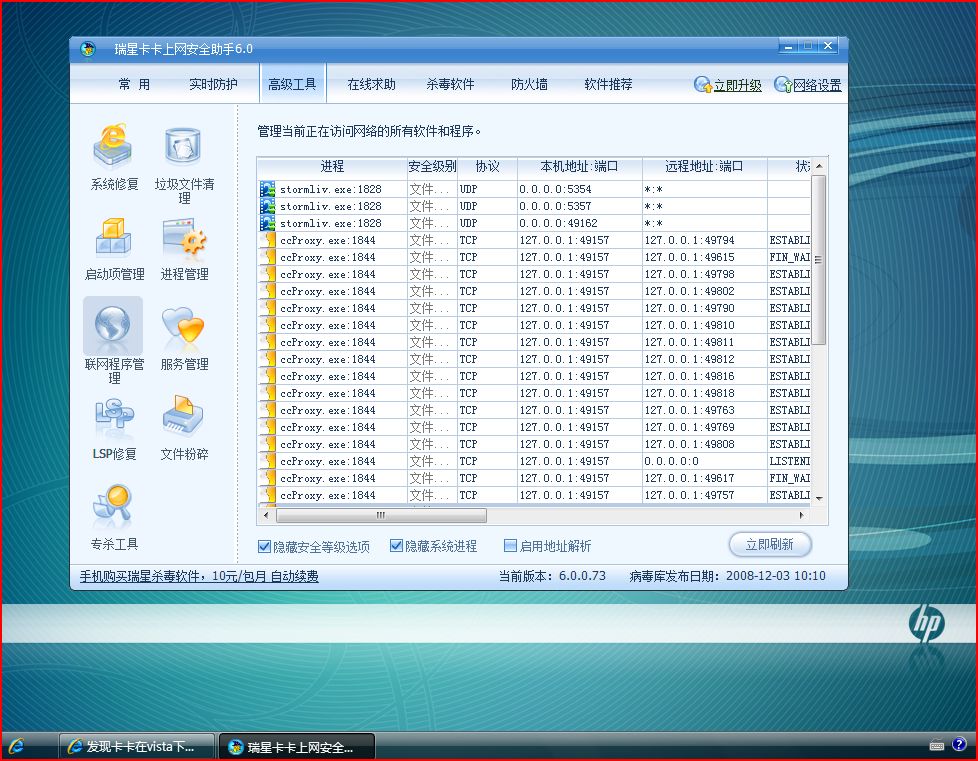Screen dimensions: 978x761
Task: Open the 进程管理 process manager
Action: pos(184,247)
